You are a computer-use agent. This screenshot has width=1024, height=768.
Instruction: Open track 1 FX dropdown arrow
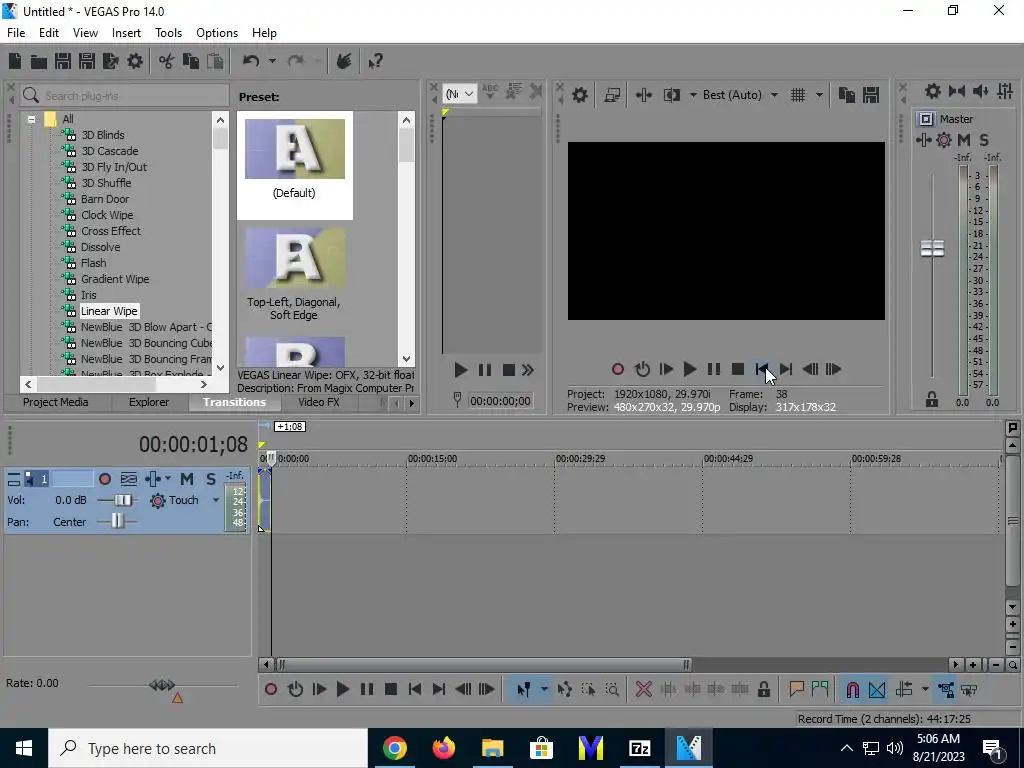[x=168, y=479]
